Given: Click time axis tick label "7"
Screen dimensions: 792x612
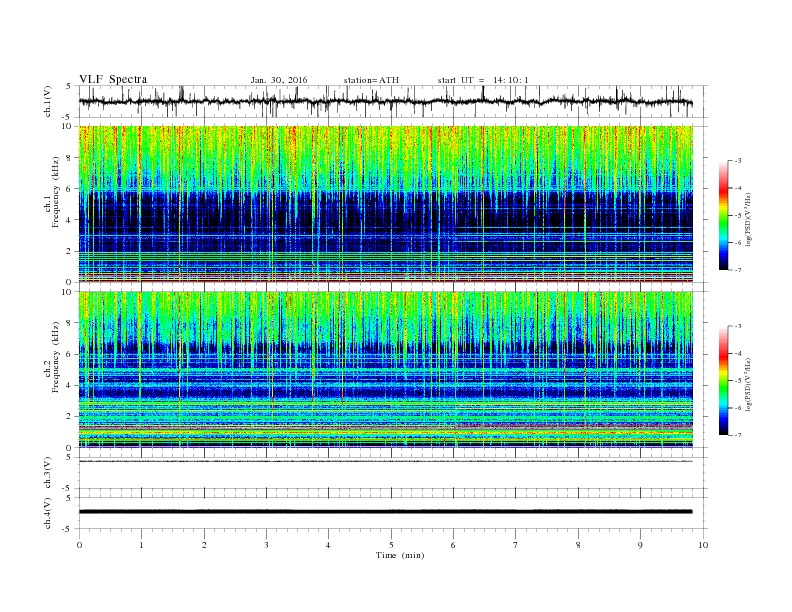Looking at the screenshot, I should pos(516,545).
